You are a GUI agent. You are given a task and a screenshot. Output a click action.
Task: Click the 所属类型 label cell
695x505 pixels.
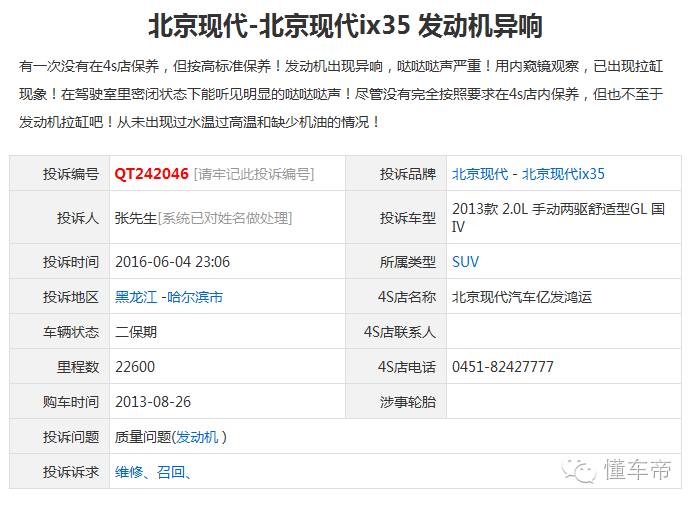[396, 262]
